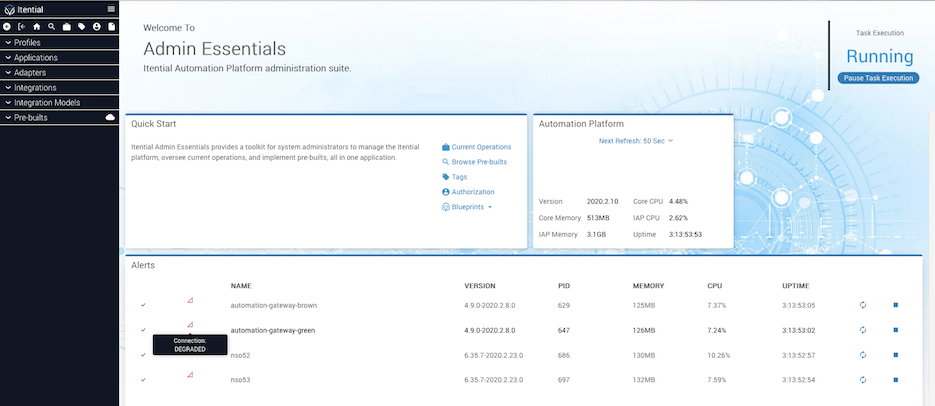Click the Uptime value 3:13:53:53
This screenshot has width=935, height=406.
(685, 235)
